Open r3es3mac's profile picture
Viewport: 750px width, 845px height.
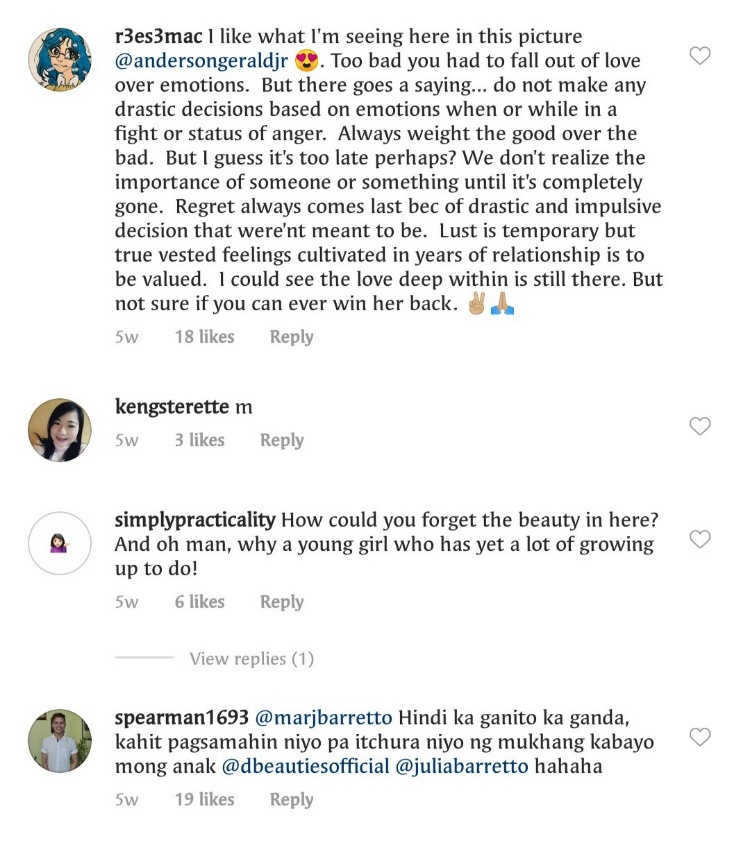pos(59,59)
